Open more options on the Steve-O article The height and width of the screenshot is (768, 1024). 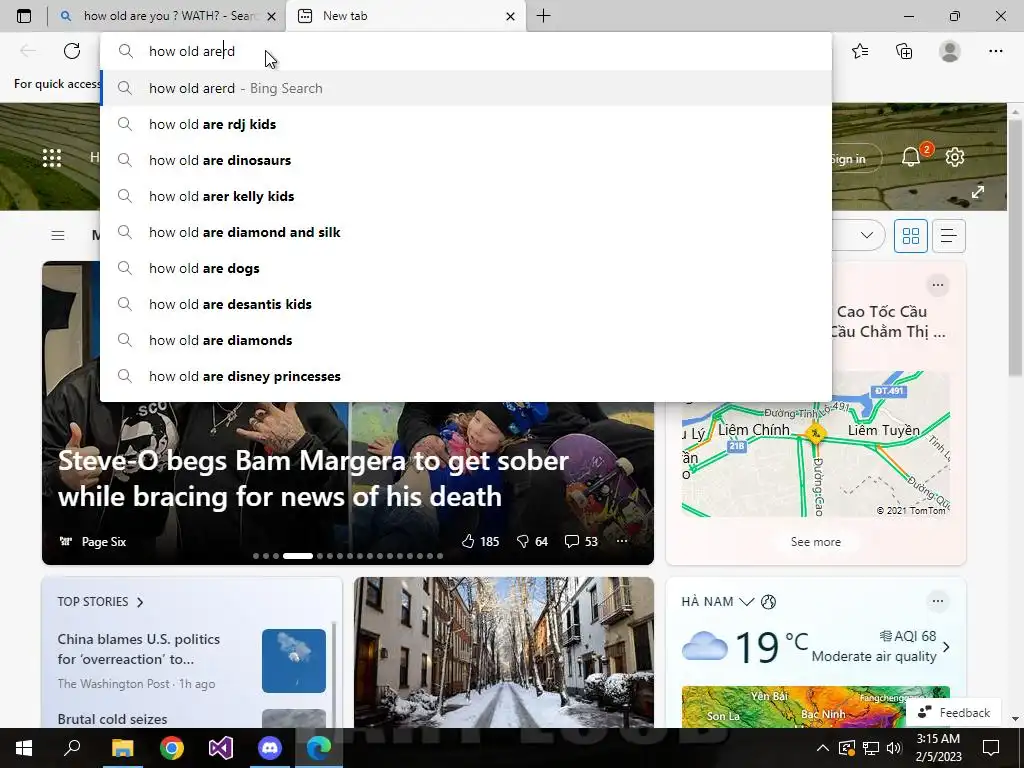pyautogui.click(x=622, y=541)
